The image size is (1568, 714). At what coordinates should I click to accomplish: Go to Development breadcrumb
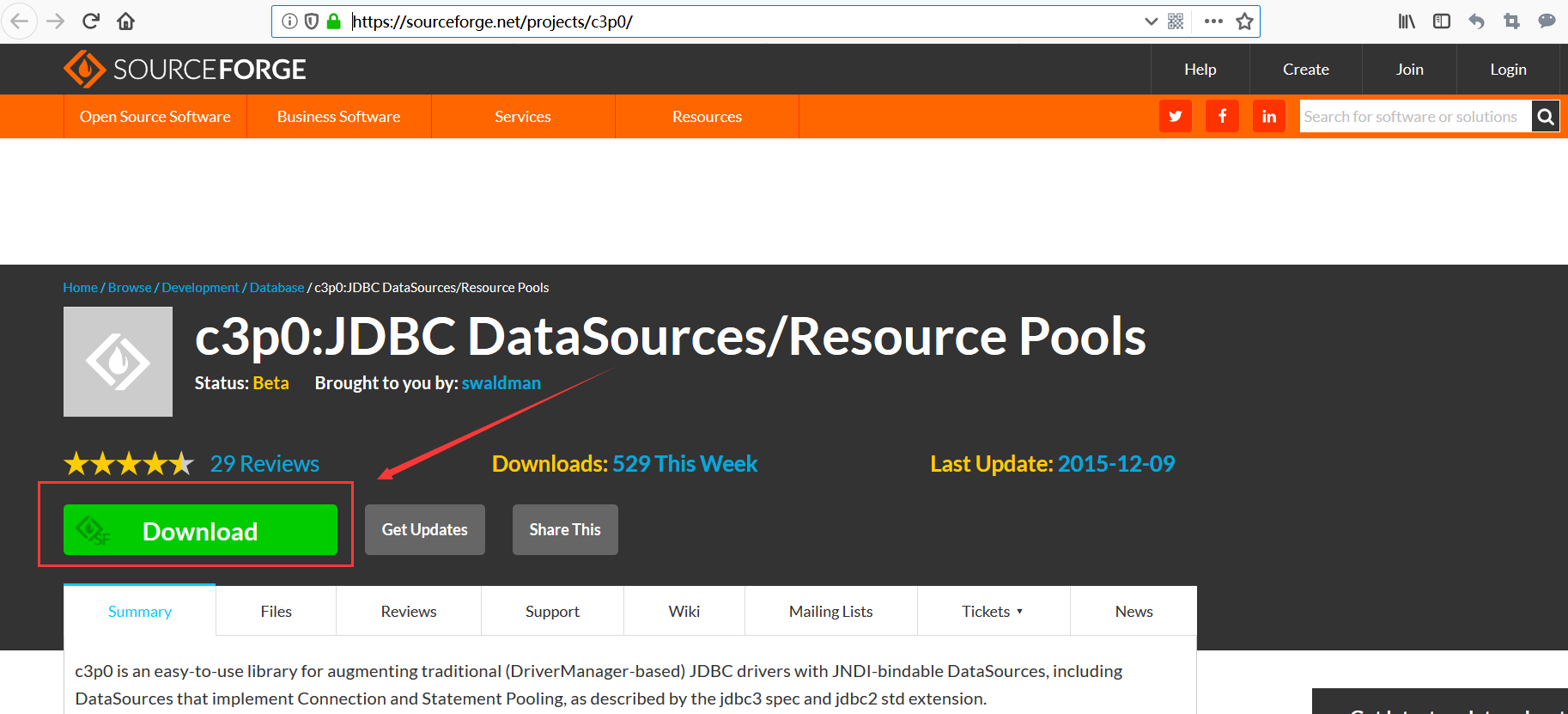pyautogui.click(x=201, y=288)
